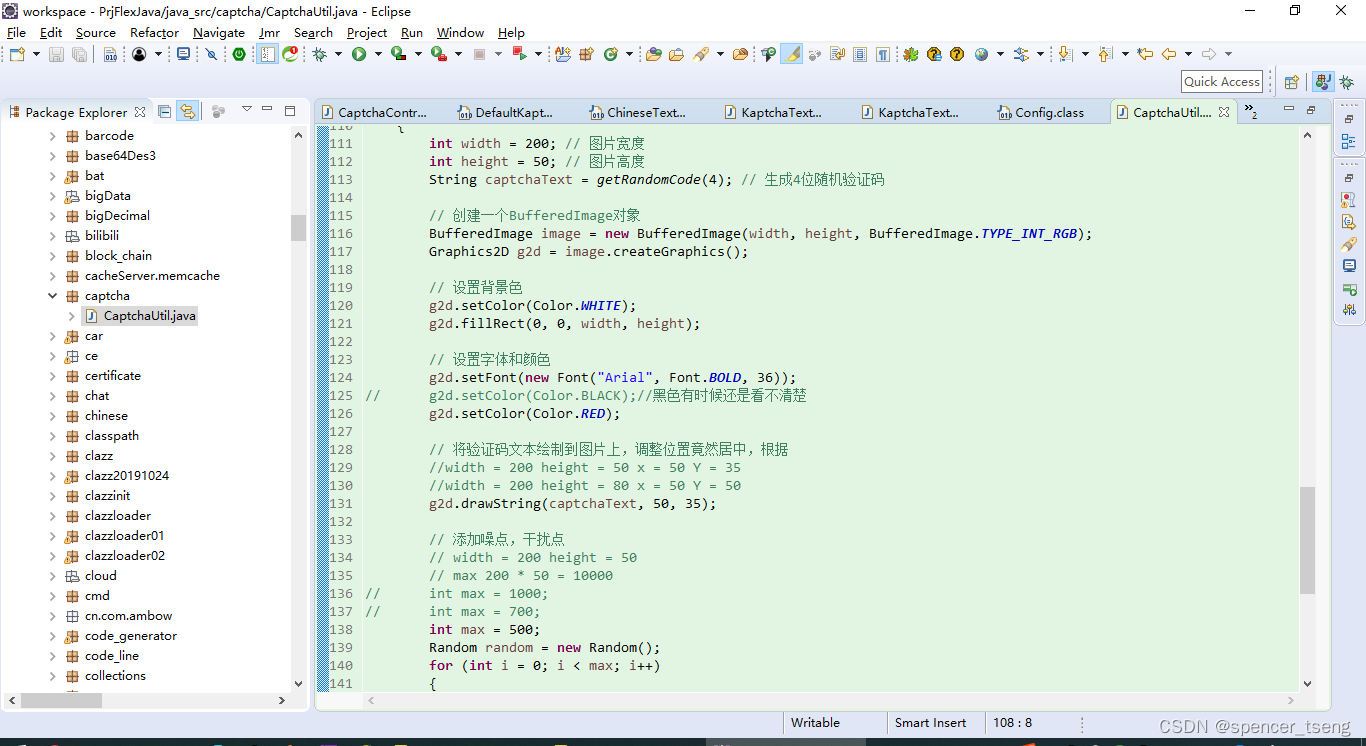Jump to last edit location icon

coord(1145,55)
